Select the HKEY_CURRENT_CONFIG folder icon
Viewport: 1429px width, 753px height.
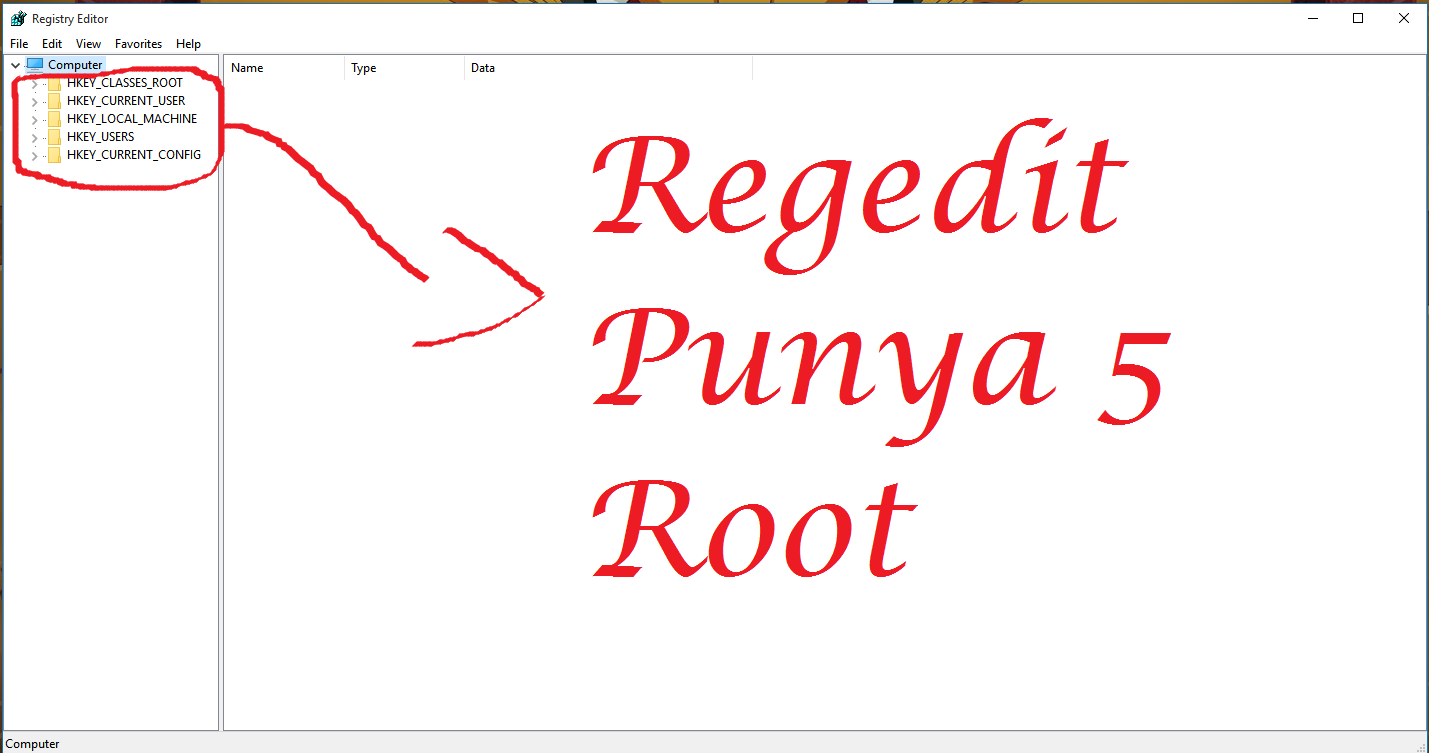click(x=54, y=154)
